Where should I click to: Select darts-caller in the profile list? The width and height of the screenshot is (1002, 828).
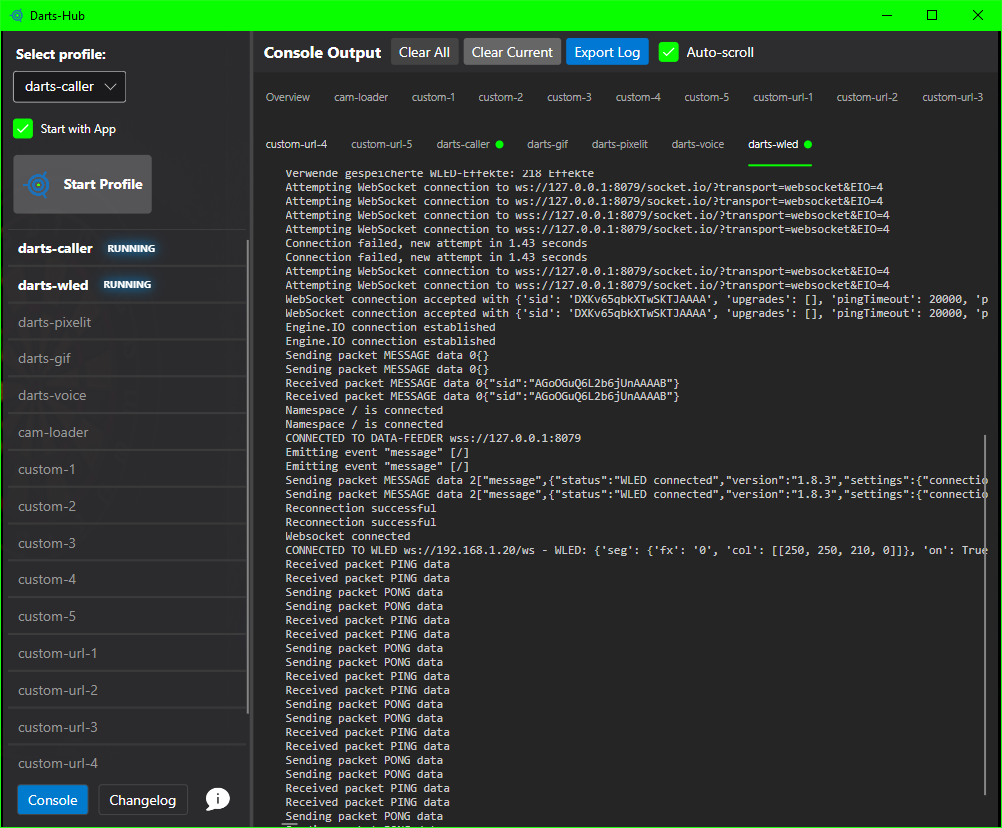[x=127, y=249]
